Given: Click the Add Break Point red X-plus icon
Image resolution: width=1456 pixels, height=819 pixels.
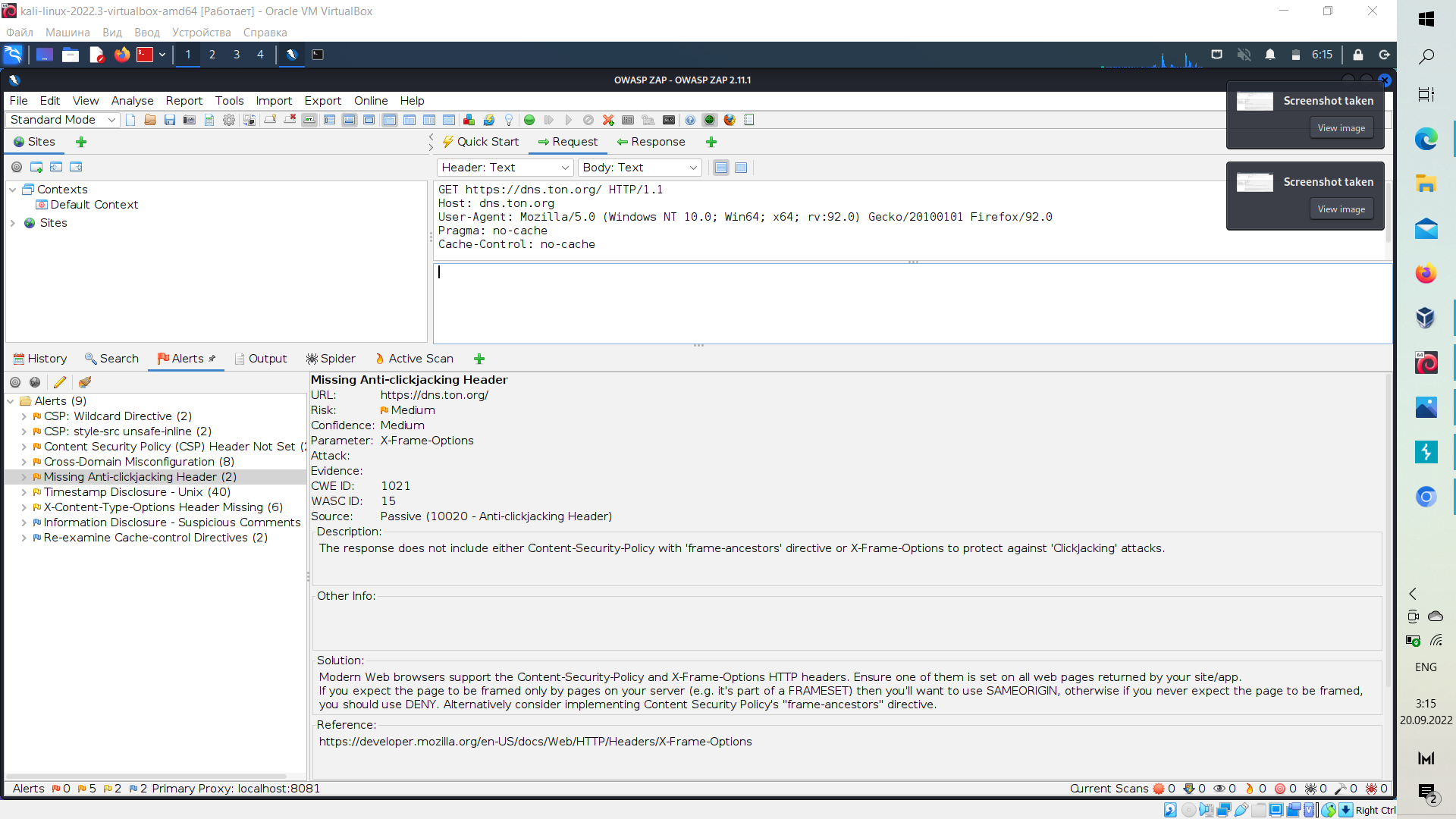Looking at the screenshot, I should (x=608, y=120).
